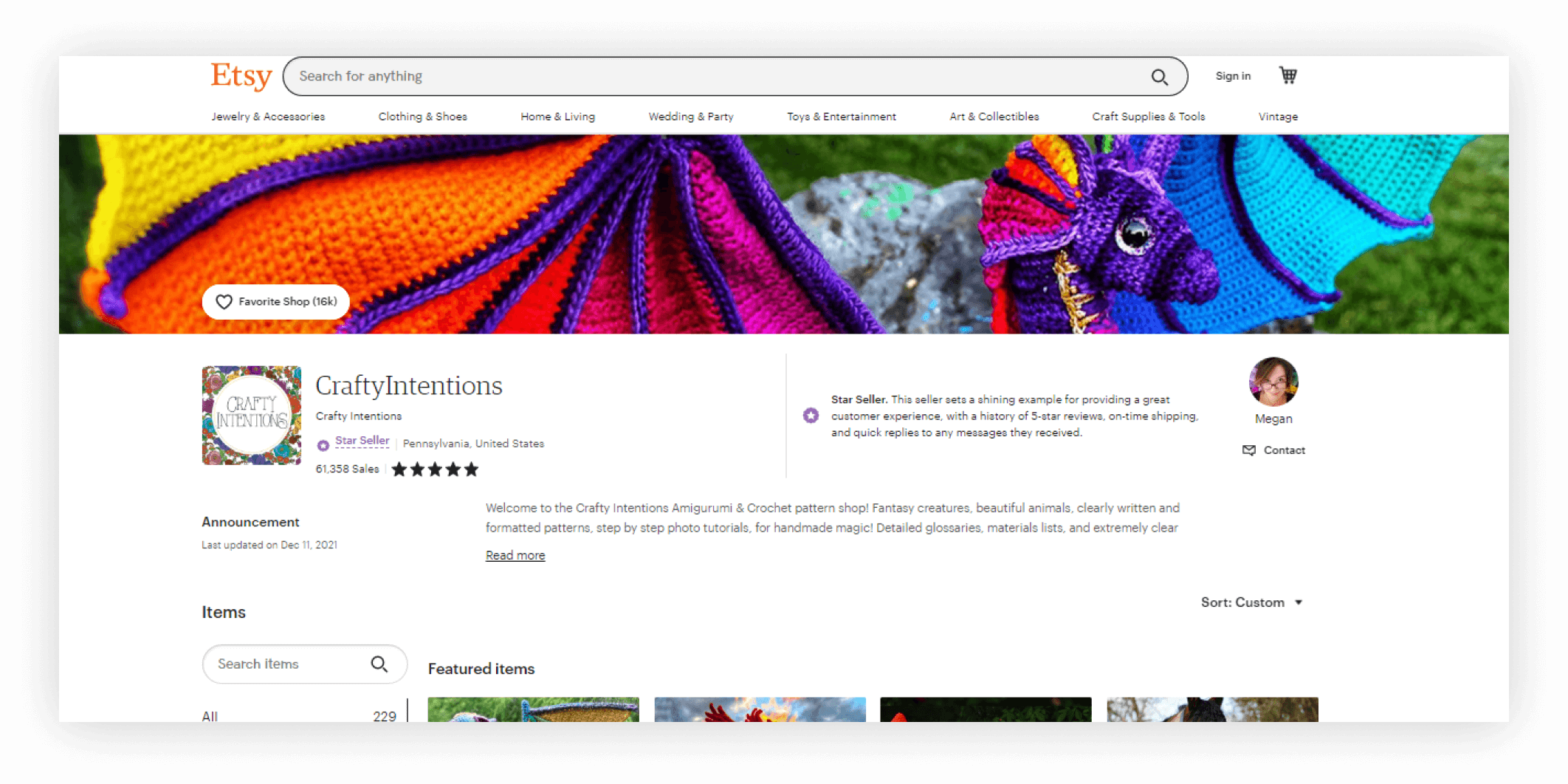The height and width of the screenshot is (784, 1568).
Task: Click the five-star rating
Action: [435, 470]
